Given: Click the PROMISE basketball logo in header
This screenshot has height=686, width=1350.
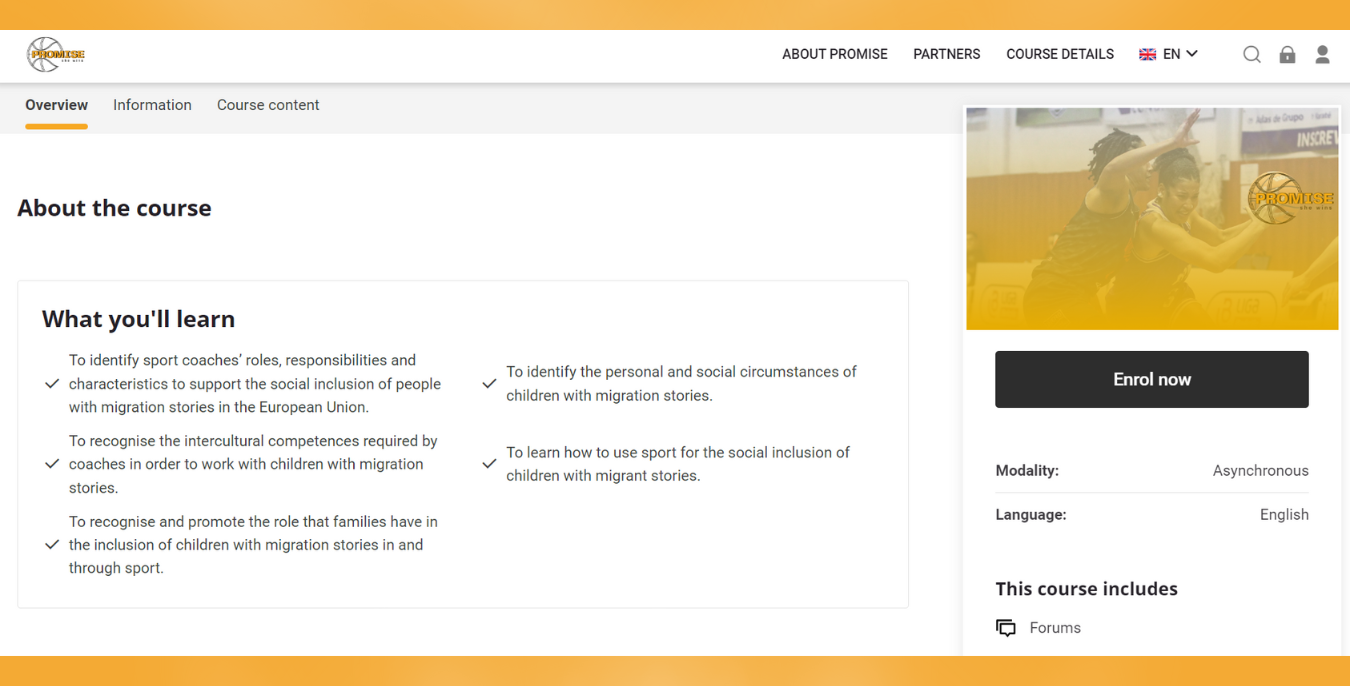Looking at the screenshot, I should click(56, 55).
